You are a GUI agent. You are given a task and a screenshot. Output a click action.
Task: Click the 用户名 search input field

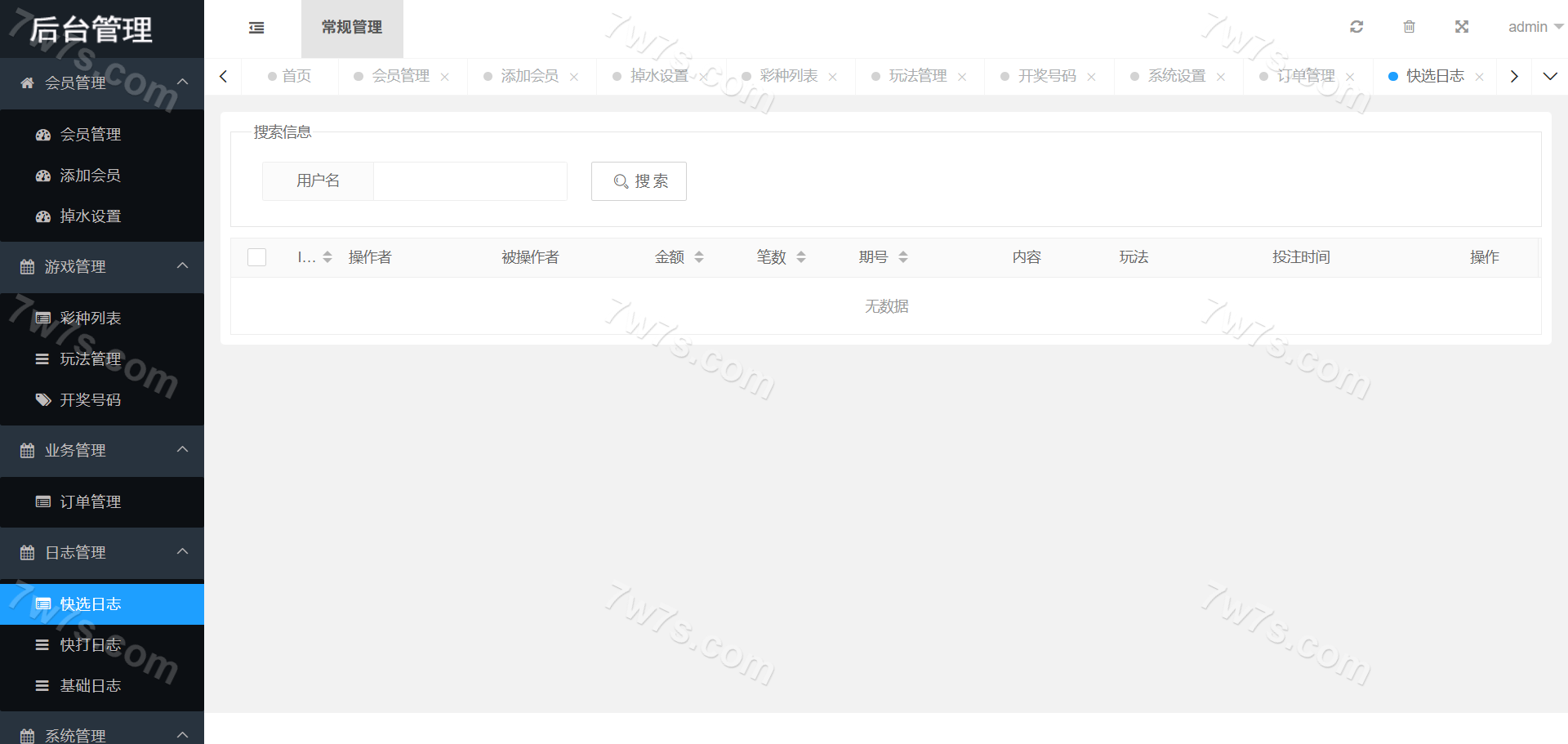pyautogui.click(x=470, y=181)
